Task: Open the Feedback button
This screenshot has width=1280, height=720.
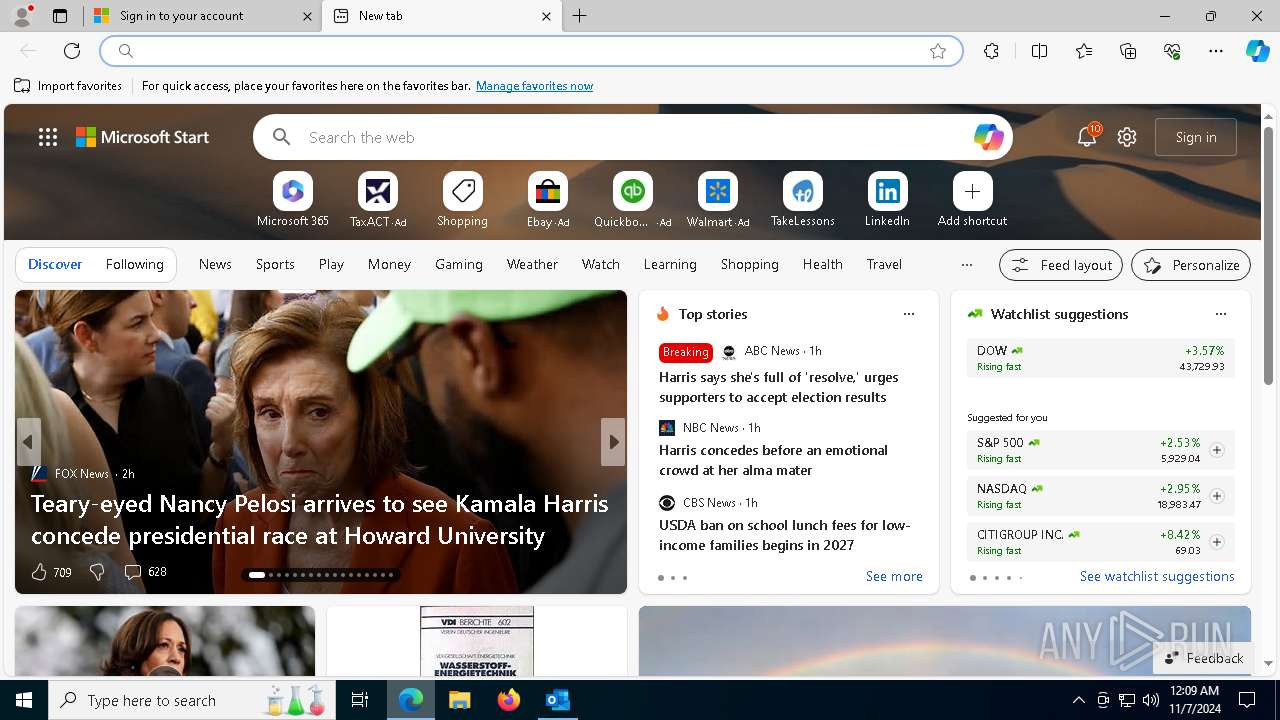Action: point(1203,658)
